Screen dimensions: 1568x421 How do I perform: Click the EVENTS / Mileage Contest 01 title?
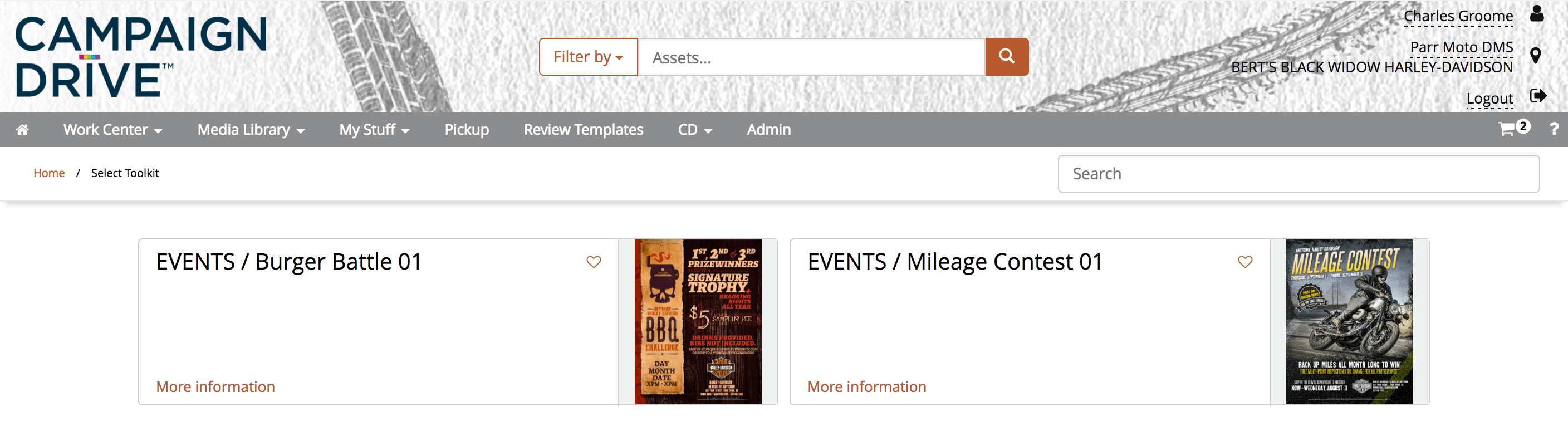954,262
